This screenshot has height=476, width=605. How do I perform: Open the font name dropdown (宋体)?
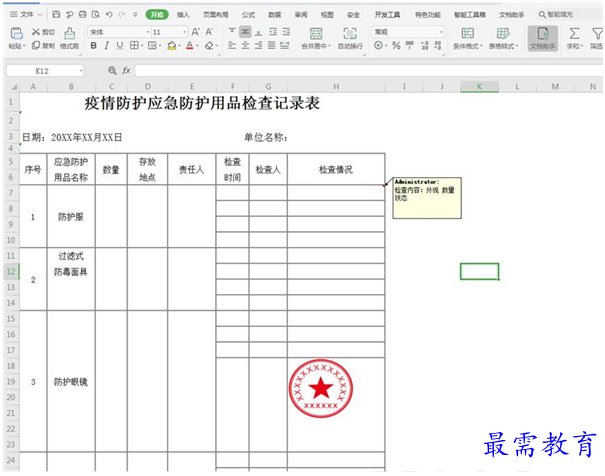pyautogui.click(x=147, y=32)
